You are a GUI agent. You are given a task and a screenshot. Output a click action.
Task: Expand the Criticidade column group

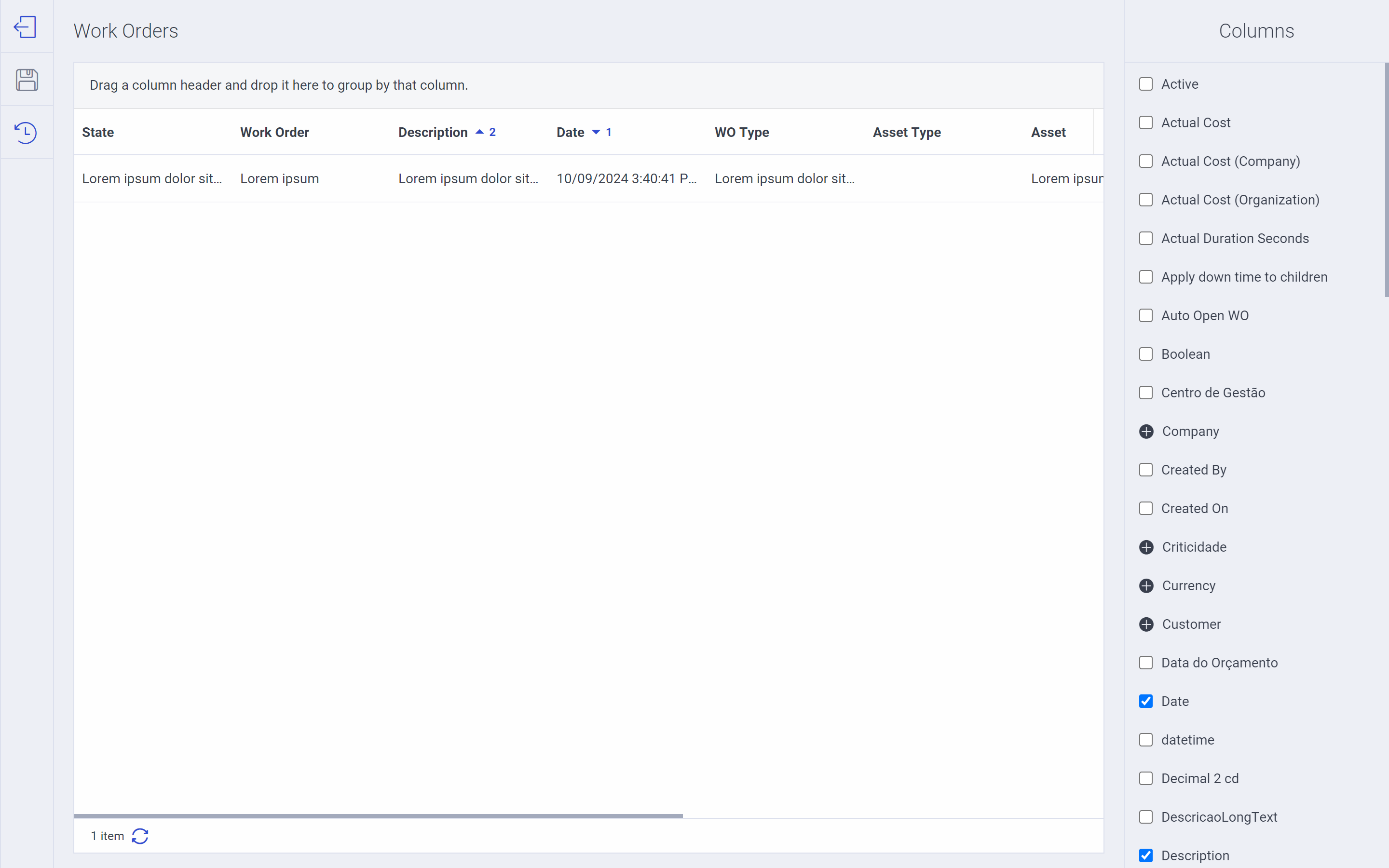click(x=1146, y=547)
